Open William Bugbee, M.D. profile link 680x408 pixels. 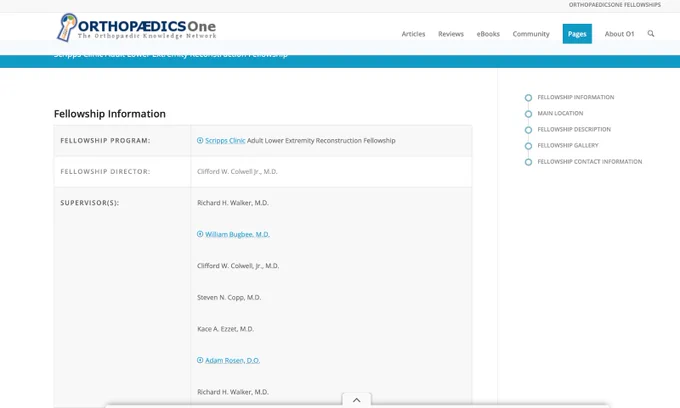237,235
